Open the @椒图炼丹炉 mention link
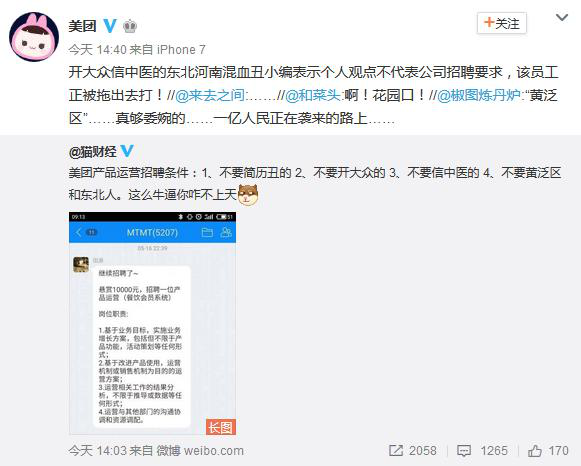The height and width of the screenshot is (466, 581). 478,95
